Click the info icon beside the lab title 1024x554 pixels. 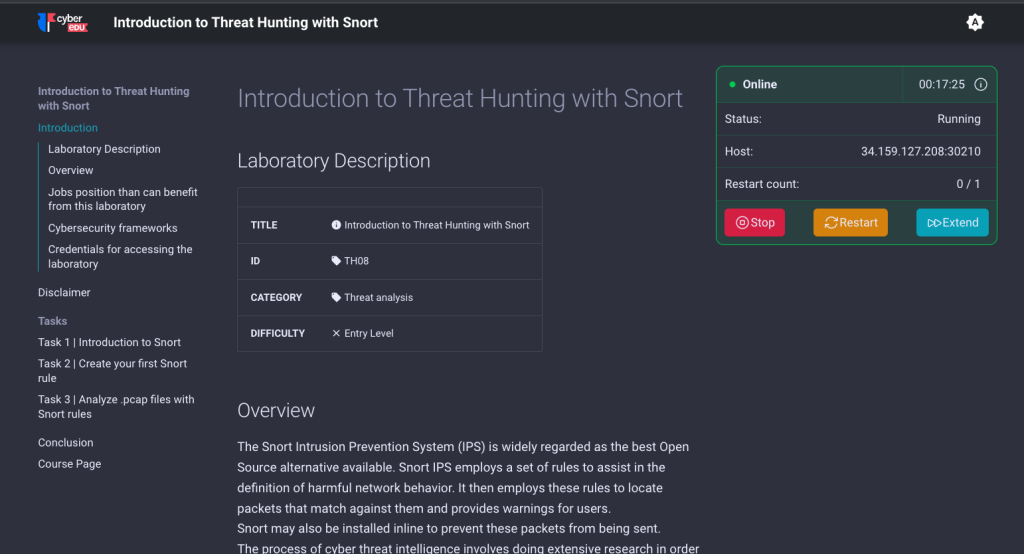pyautogui.click(x=336, y=225)
